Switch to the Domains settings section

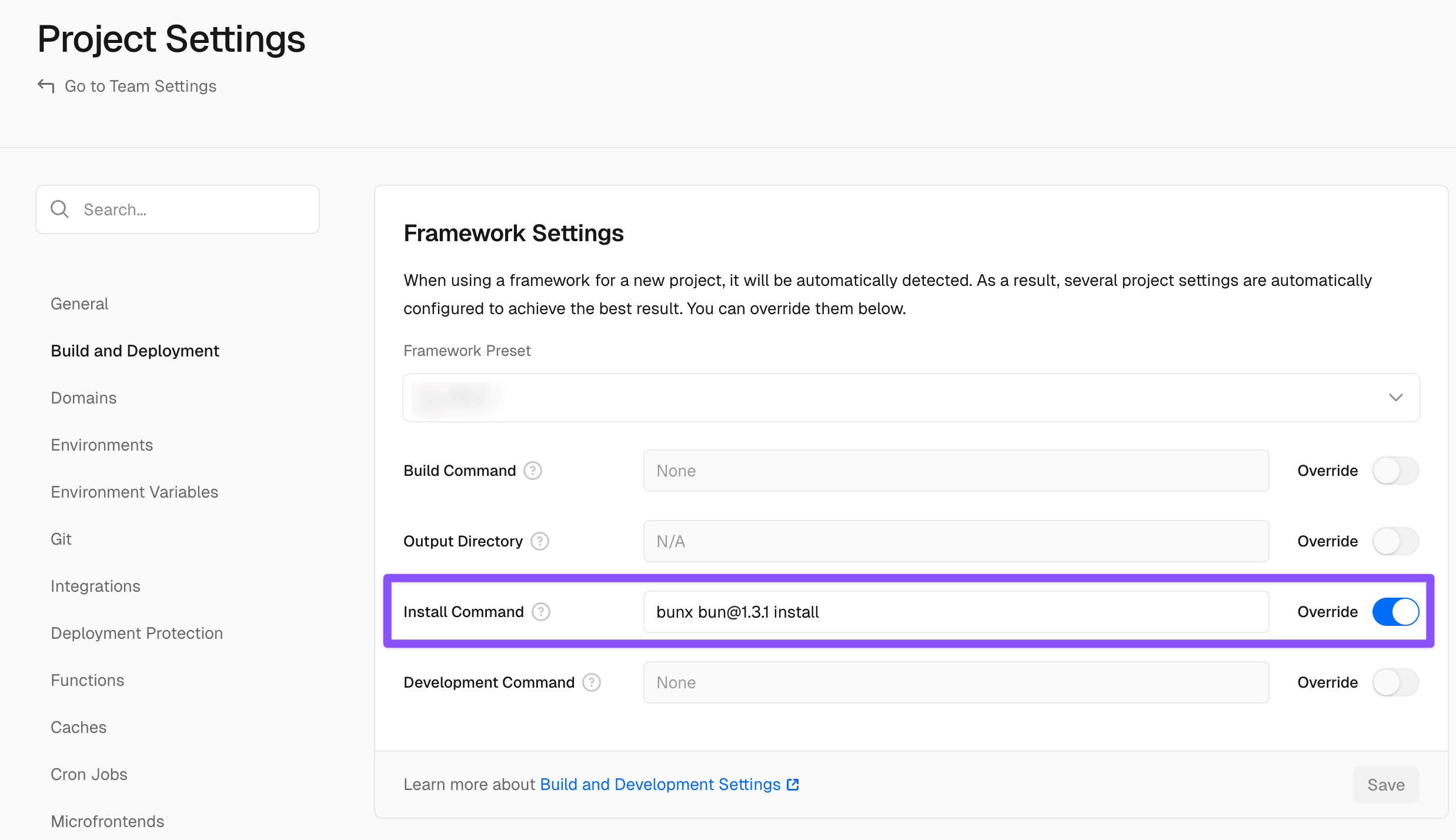[84, 398]
